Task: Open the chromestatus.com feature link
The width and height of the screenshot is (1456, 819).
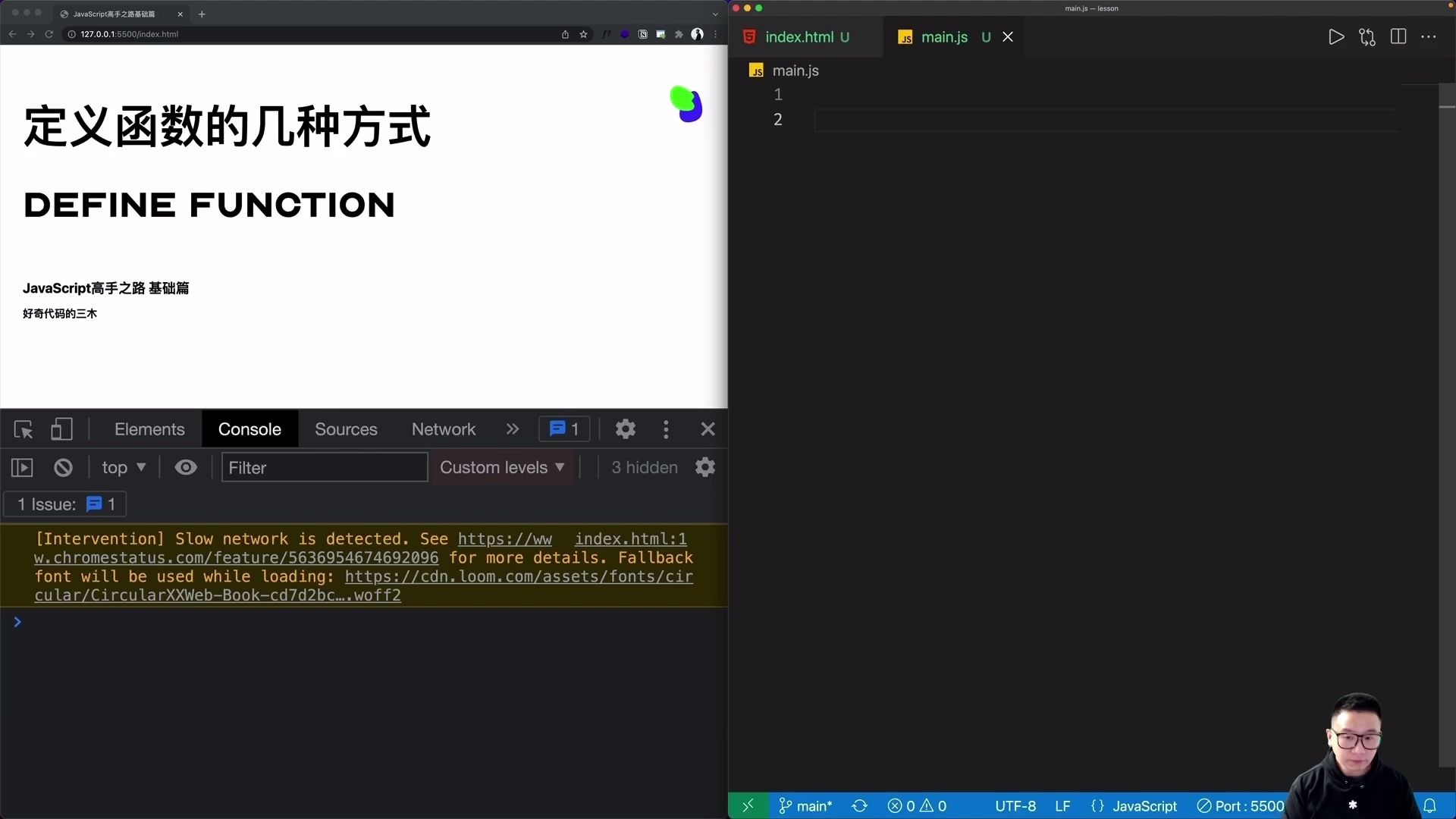Action: tap(235, 558)
